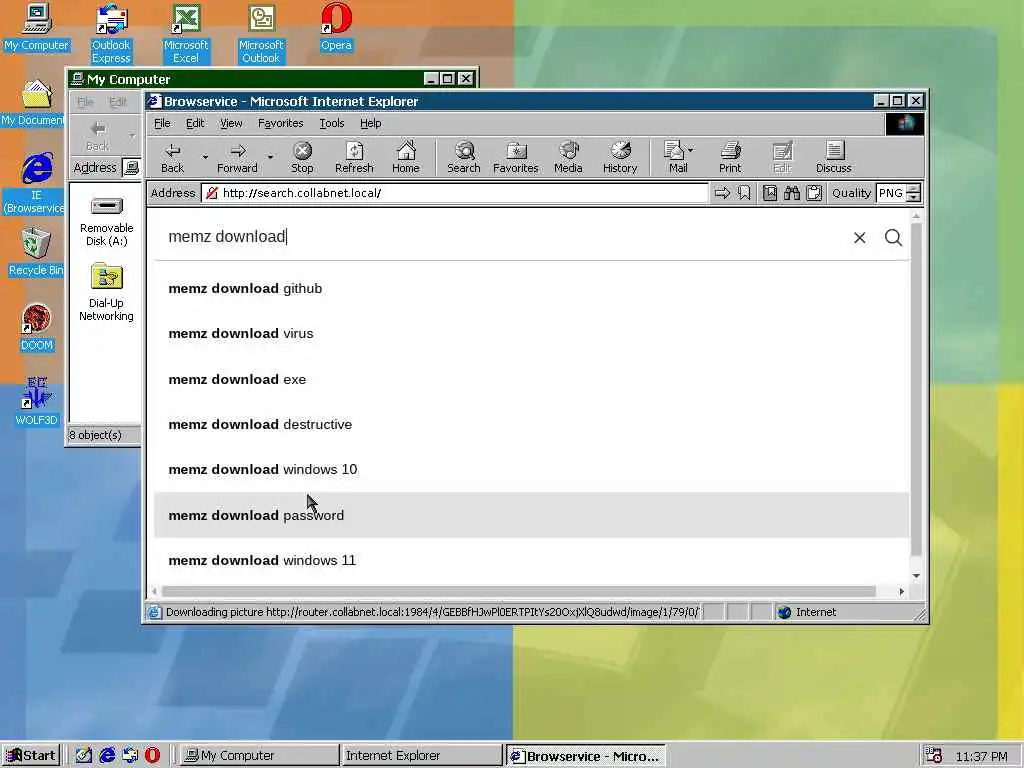Click the Go arrow next to address bar
The image size is (1024, 768).
pos(722,193)
